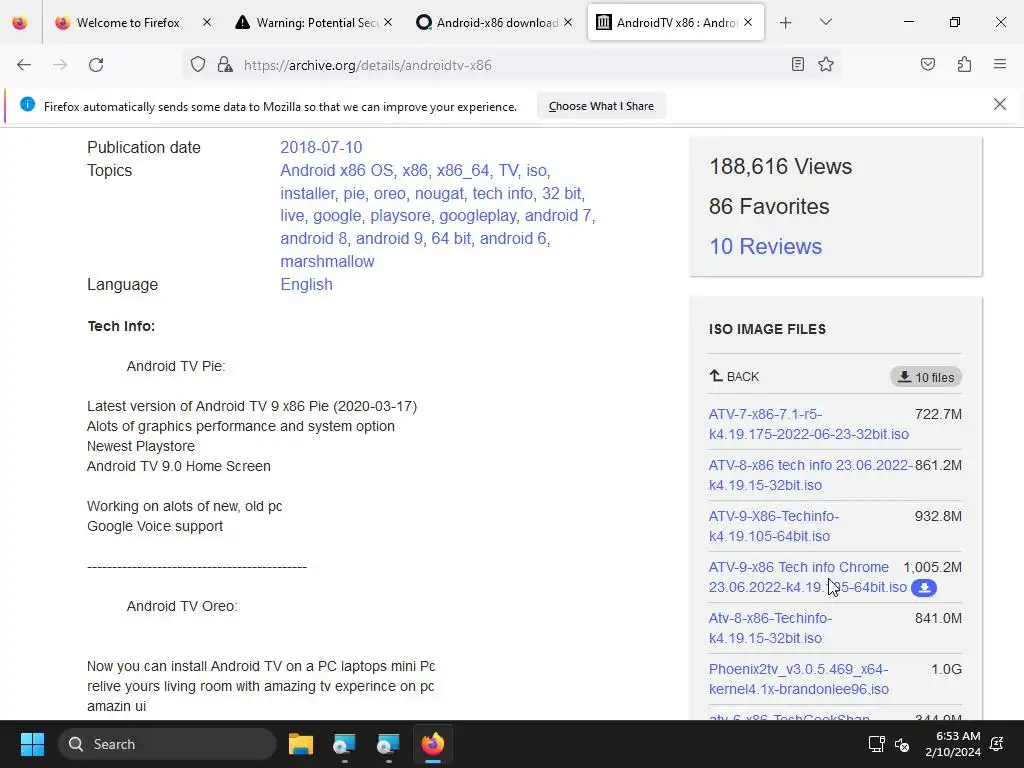Toggle Reader View icon
This screenshot has height=768, width=1024.
point(797,64)
